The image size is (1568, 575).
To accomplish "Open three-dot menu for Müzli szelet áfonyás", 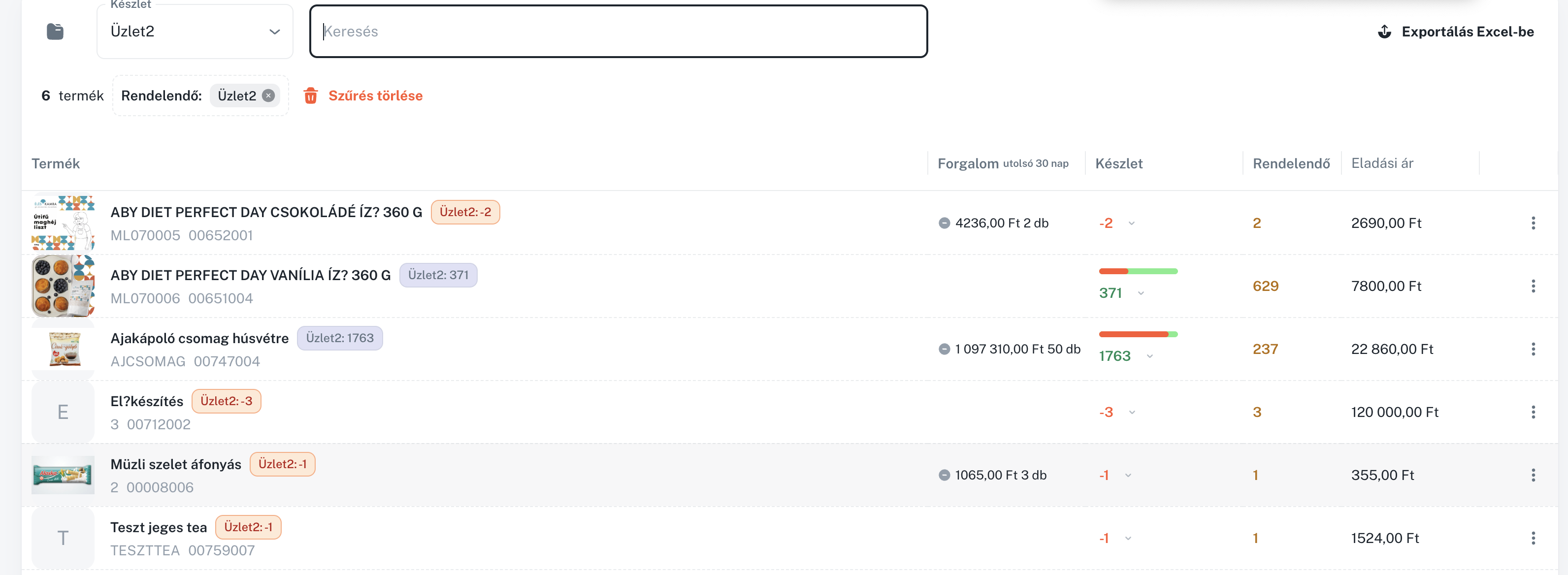I will (1533, 475).
